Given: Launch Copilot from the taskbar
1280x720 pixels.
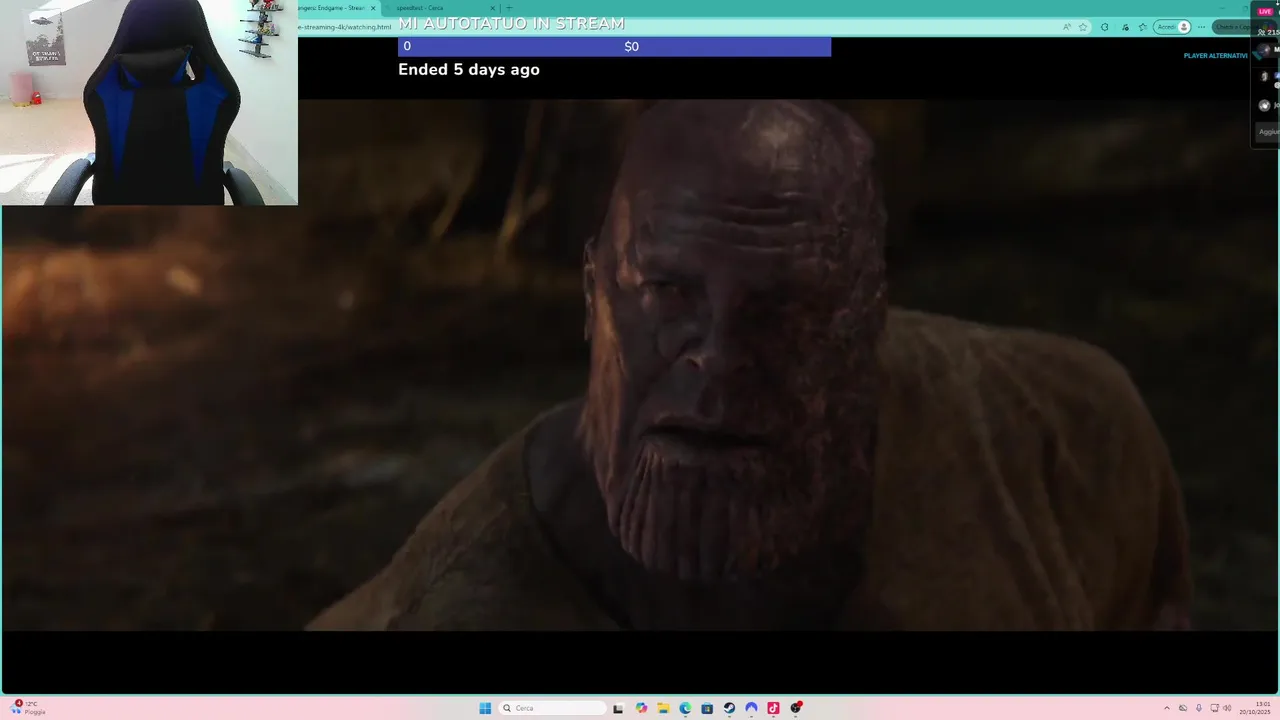Looking at the screenshot, I should point(641,708).
